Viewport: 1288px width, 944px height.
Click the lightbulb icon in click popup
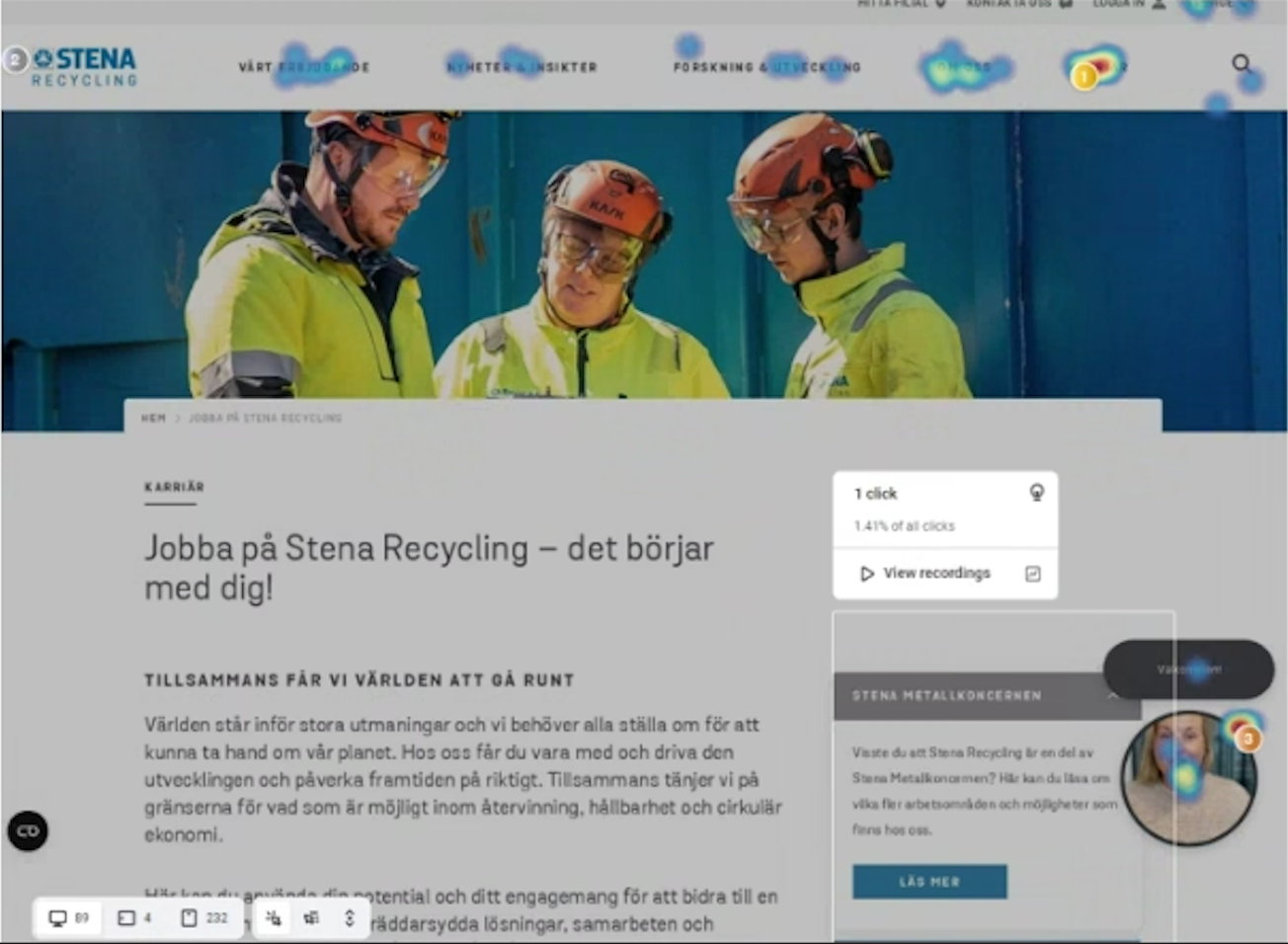tap(1036, 492)
